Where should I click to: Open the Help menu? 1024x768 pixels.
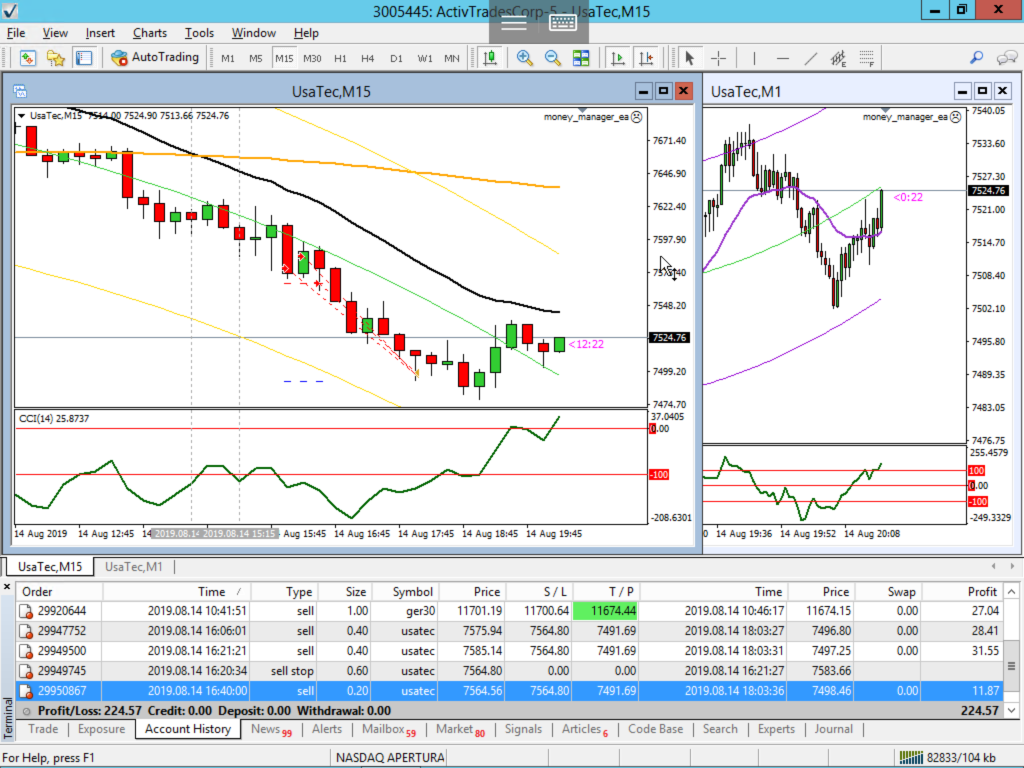tap(306, 33)
